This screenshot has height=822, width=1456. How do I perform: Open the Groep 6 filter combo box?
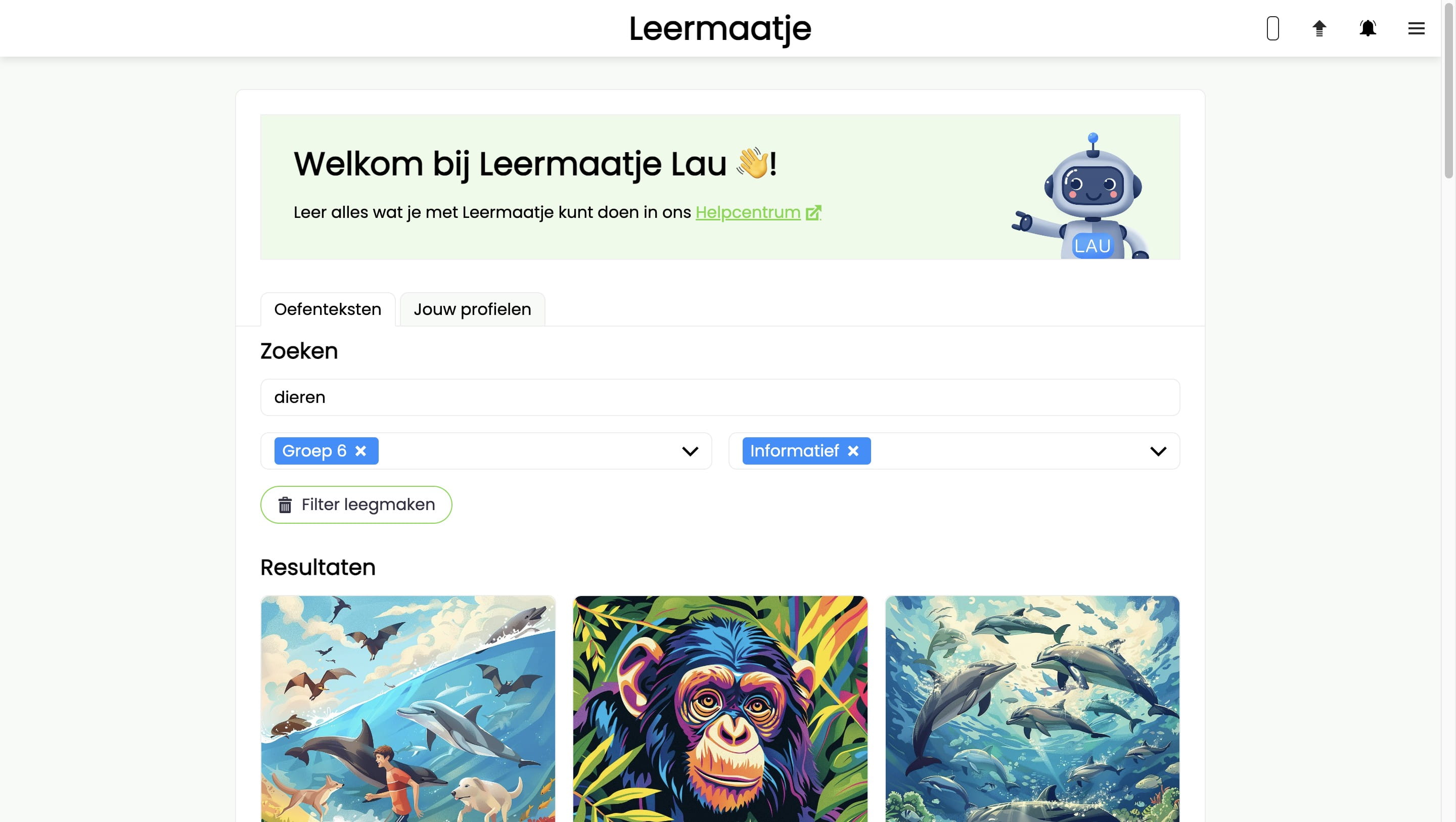[486, 451]
